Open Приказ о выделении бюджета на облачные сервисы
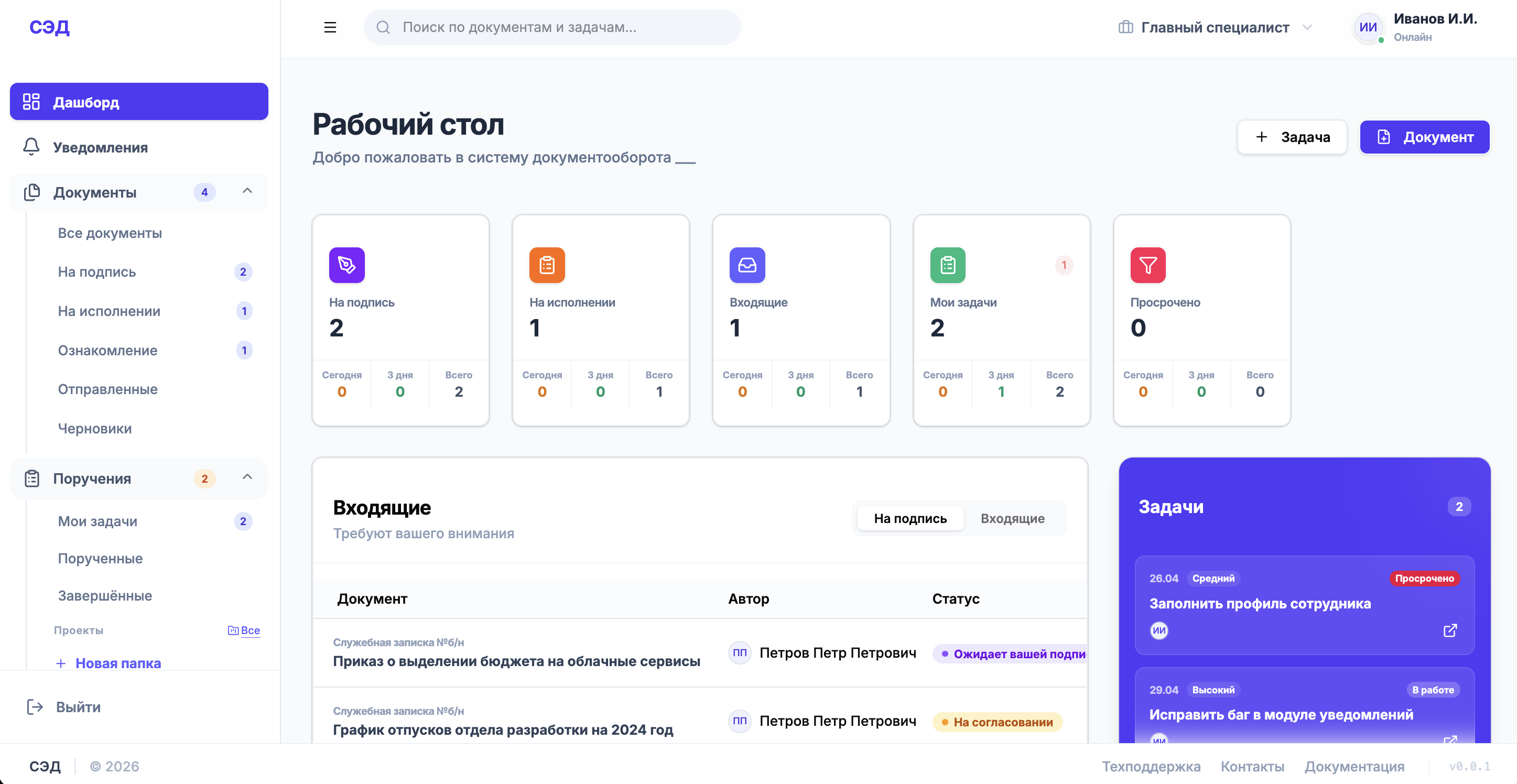Viewport: 1517px width, 784px height. tap(516, 661)
